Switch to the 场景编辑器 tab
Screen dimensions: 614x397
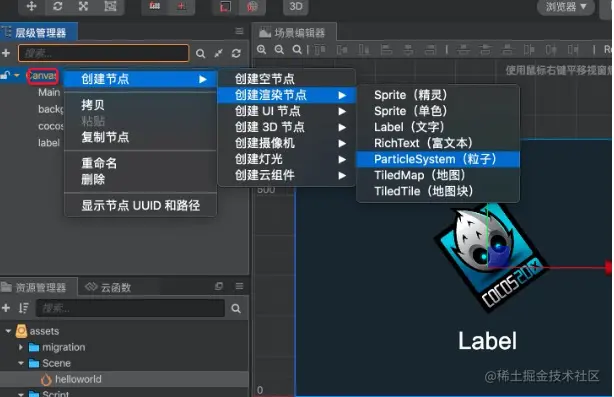[294, 32]
